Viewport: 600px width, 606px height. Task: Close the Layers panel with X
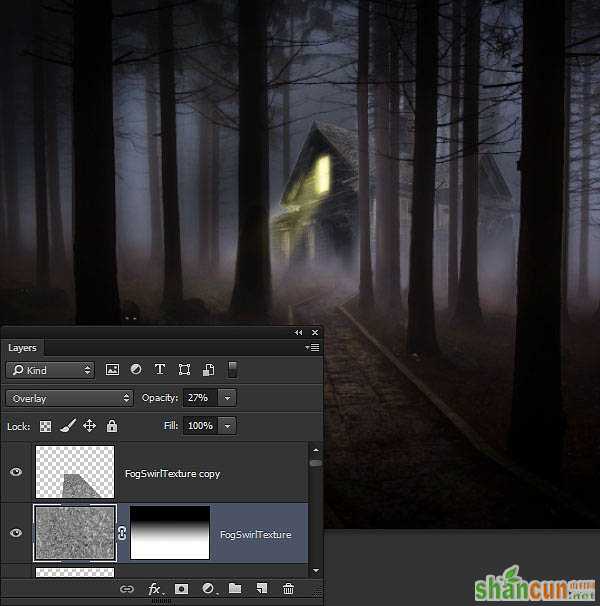315,332
